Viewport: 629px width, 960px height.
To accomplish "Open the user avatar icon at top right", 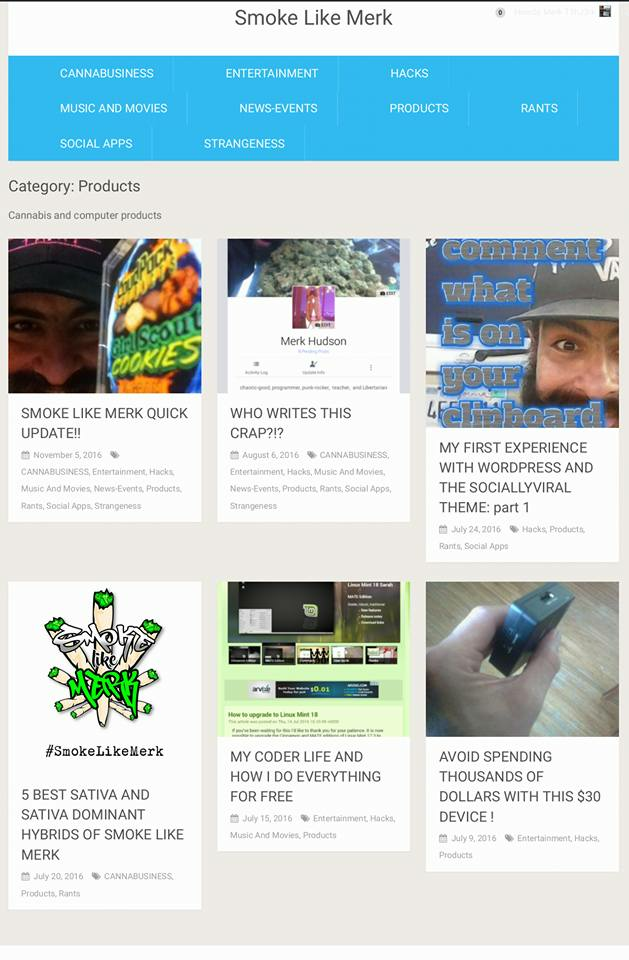I will coord(605,11).
